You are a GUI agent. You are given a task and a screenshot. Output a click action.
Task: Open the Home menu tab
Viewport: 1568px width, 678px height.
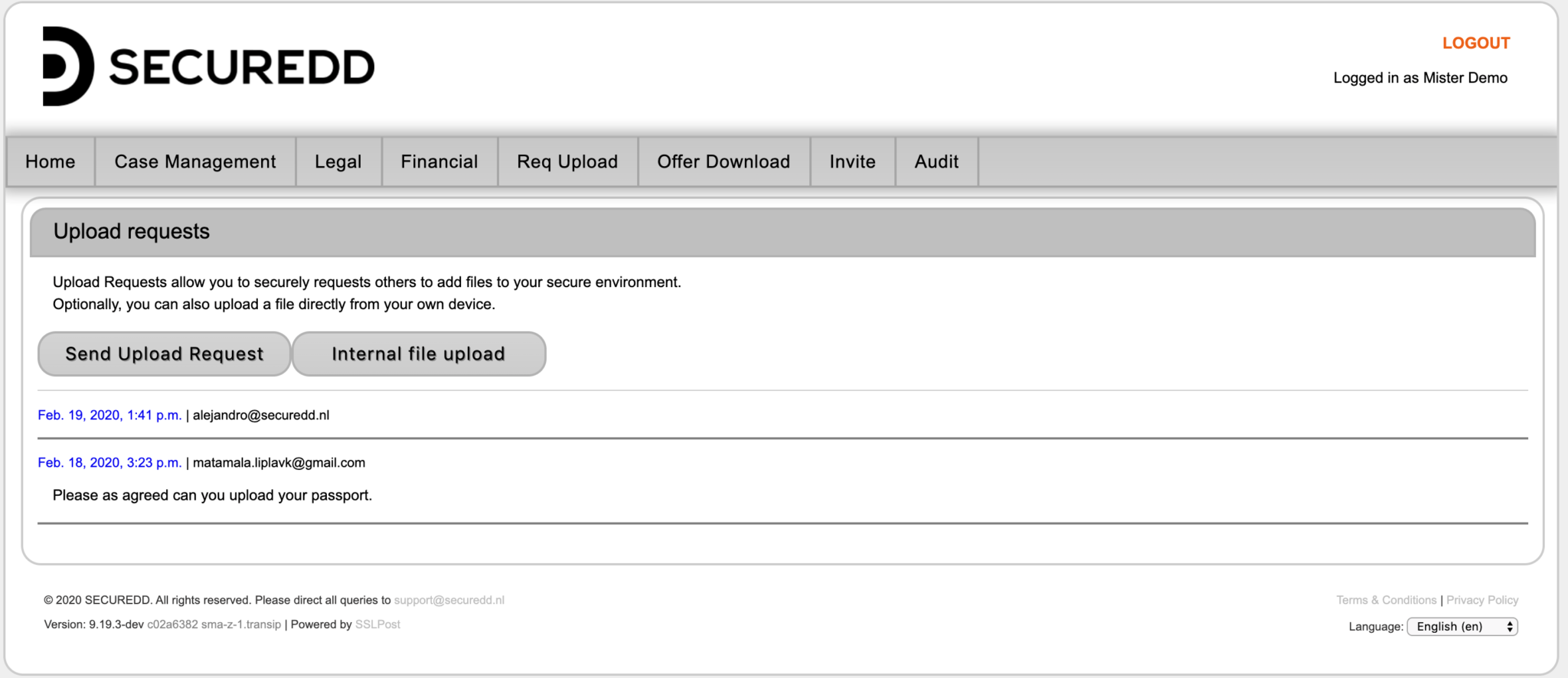pos(51,161)
